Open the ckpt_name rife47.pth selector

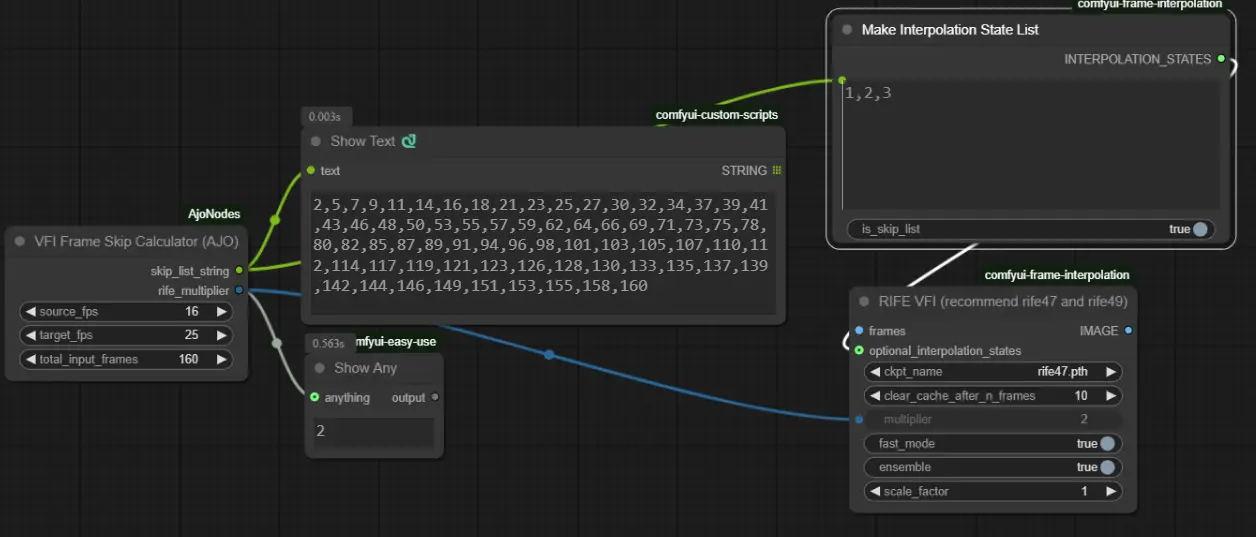(x=990, y=372)
